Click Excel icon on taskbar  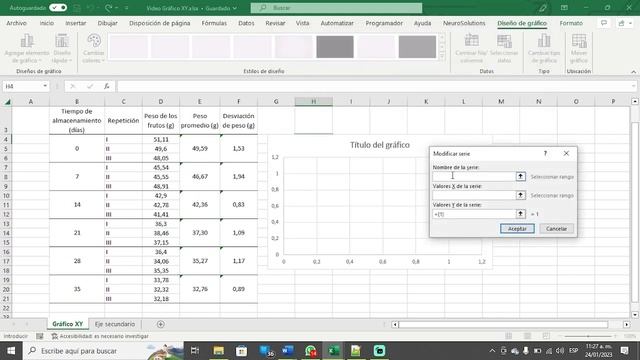(333, 351)
